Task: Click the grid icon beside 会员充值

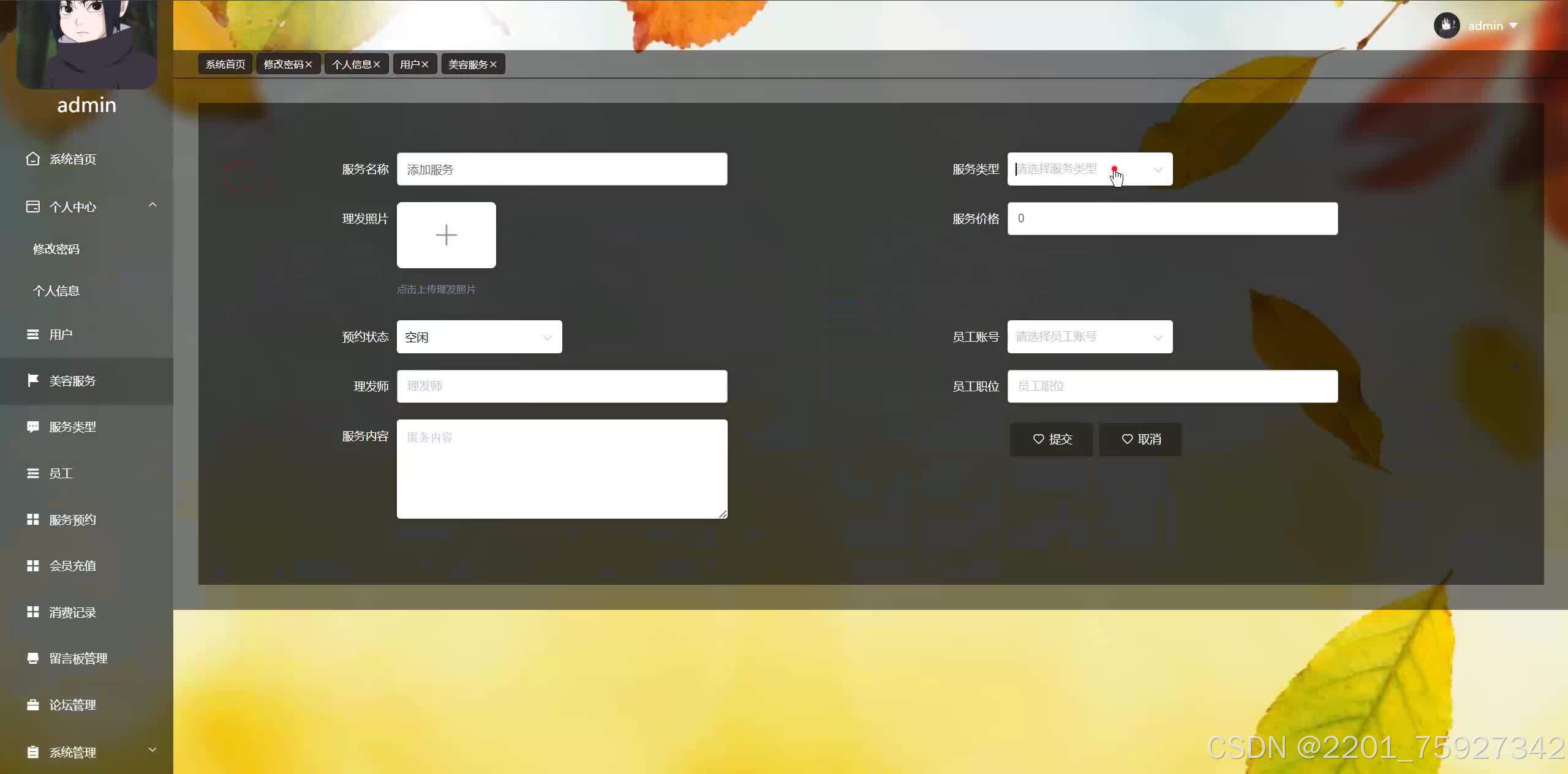Action: pyautogui.click(x=32, y=566)
